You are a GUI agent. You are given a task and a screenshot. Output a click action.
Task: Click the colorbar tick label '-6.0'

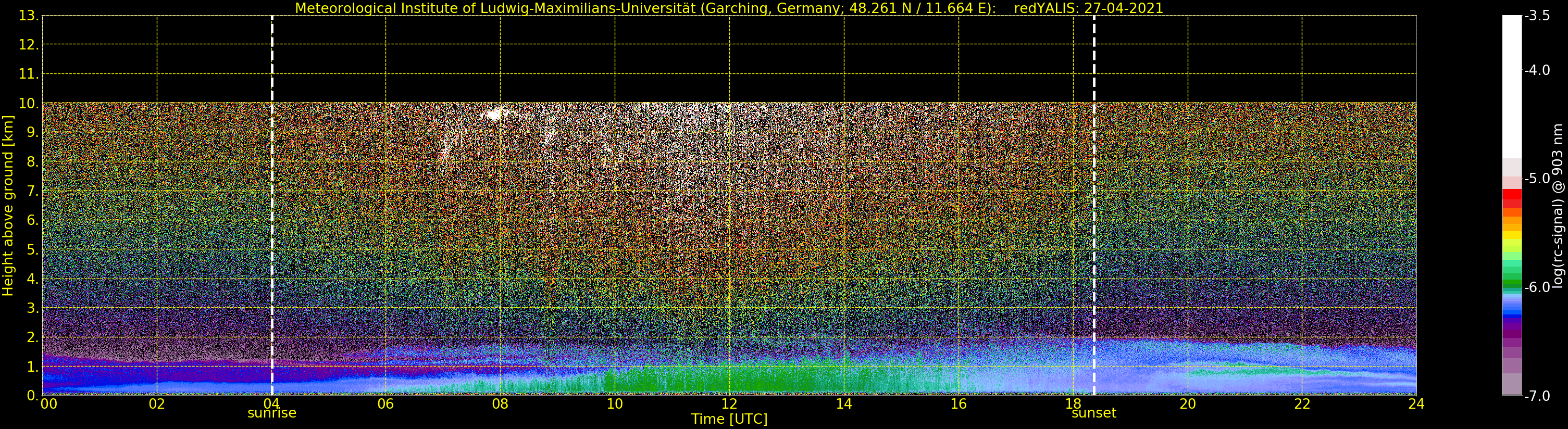pos(1537,287)
